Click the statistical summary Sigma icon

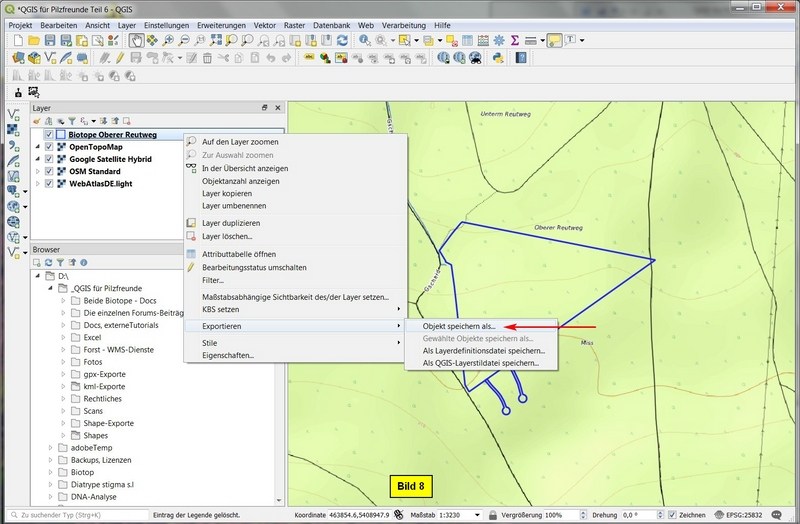[515, 40]
